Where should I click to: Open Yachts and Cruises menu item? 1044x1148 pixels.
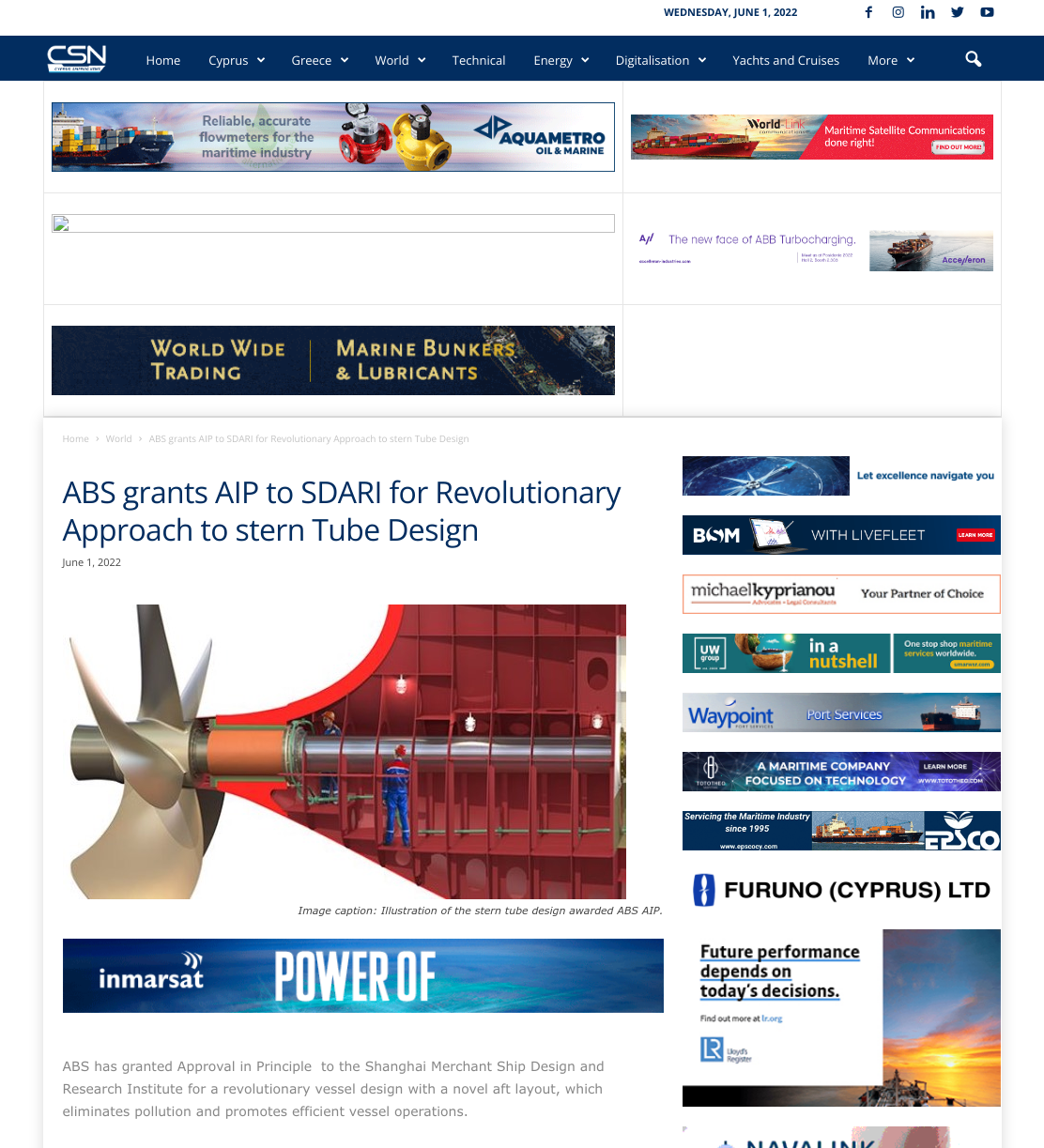tap(786, 60)
